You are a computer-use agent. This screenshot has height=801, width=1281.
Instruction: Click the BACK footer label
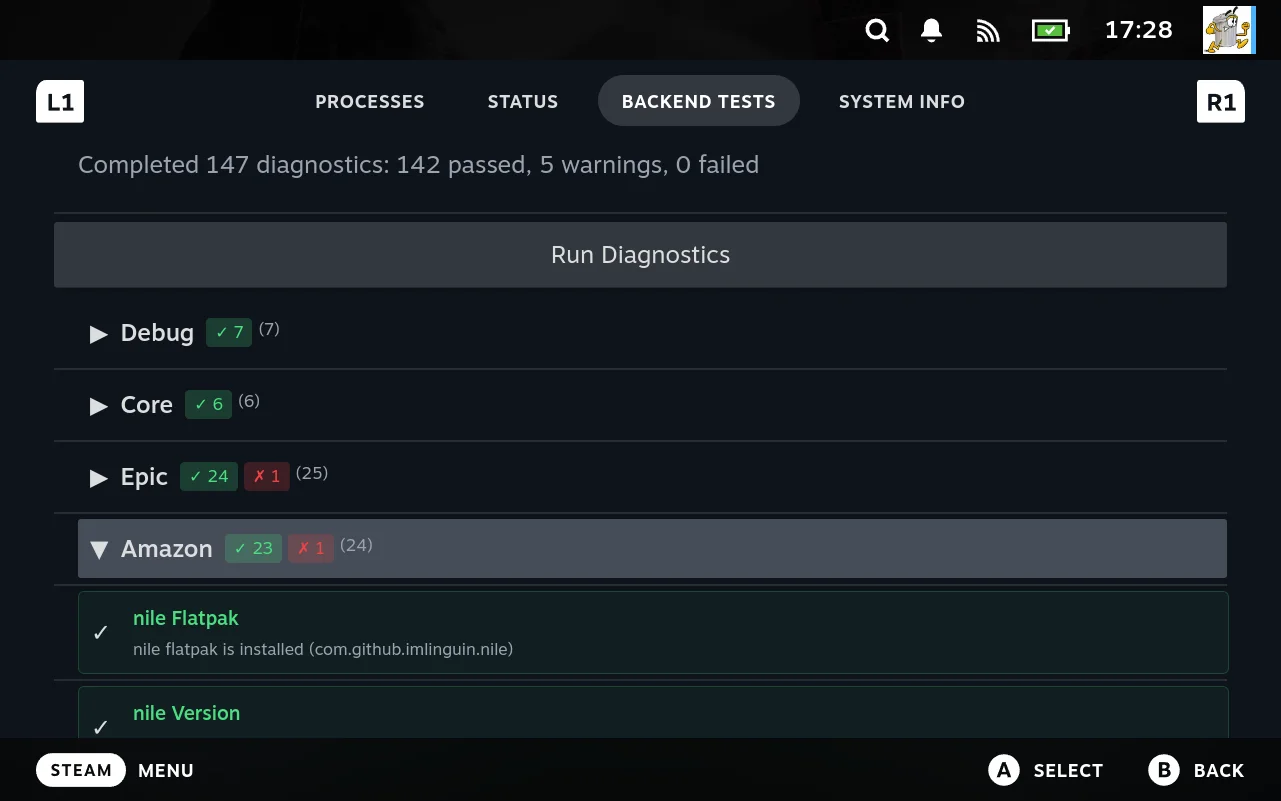tap(1219, 770)
